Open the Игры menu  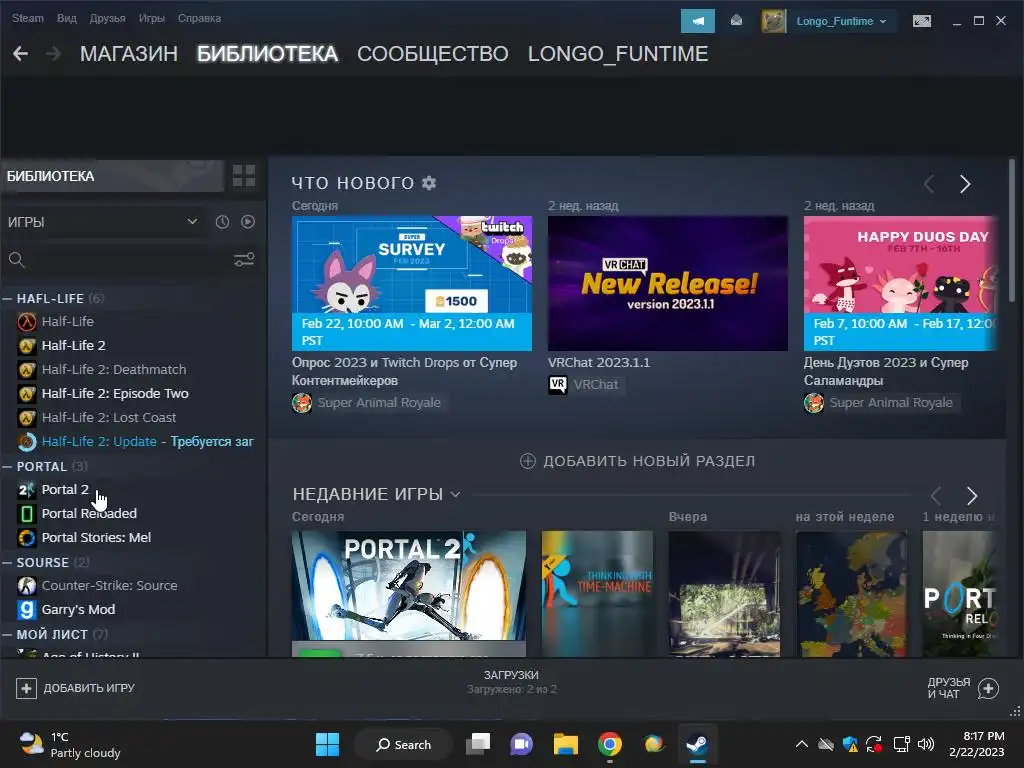[x=152, y=18]
